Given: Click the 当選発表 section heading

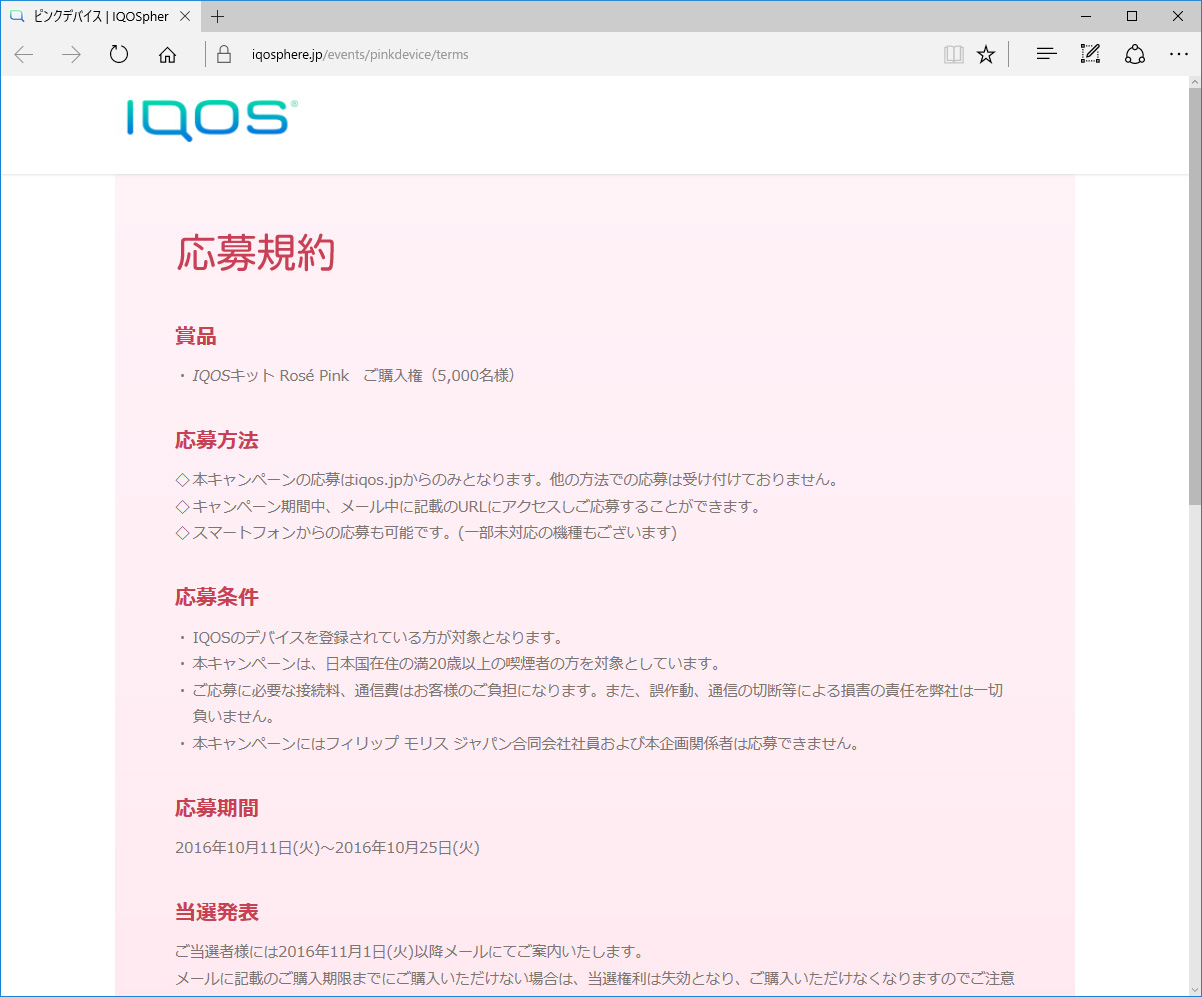Looking at the screenshot, I should pyautogui.click(x=217, y=912).
